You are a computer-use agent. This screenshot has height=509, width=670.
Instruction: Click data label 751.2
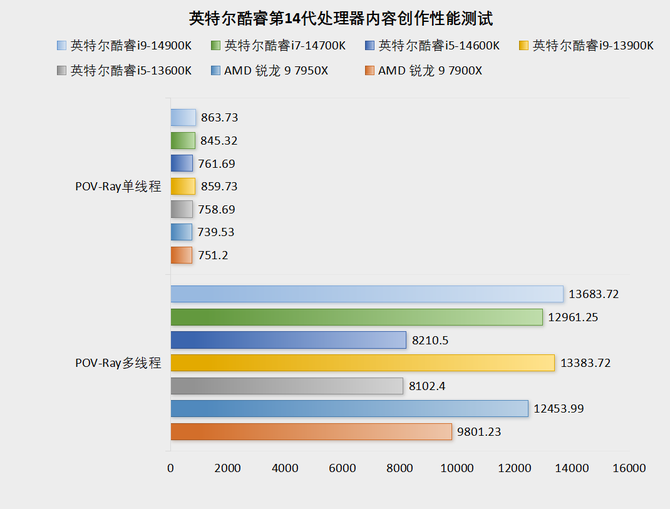point(213,255)
